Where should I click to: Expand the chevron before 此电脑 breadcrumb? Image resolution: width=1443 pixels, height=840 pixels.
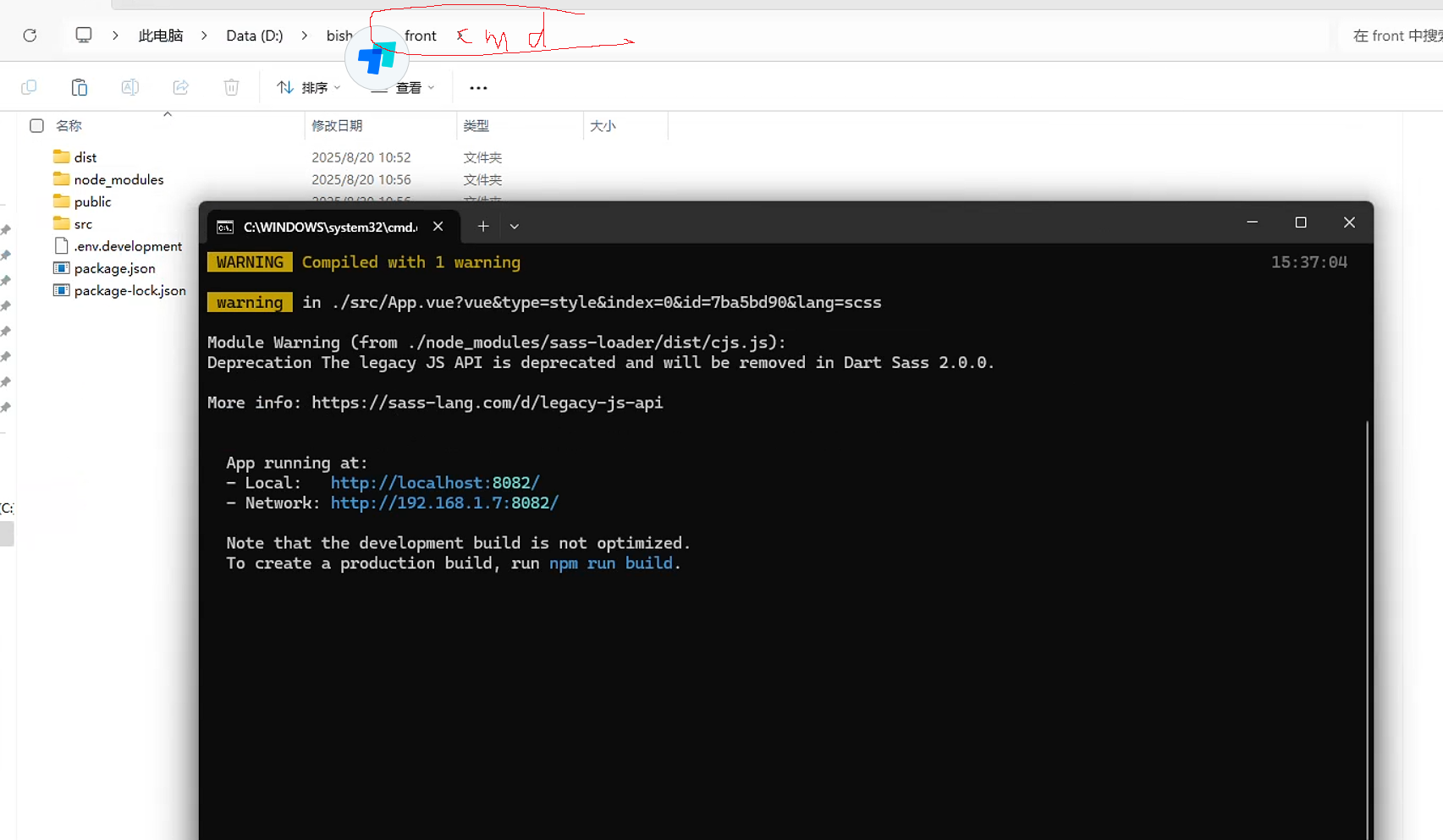point(115,36)
